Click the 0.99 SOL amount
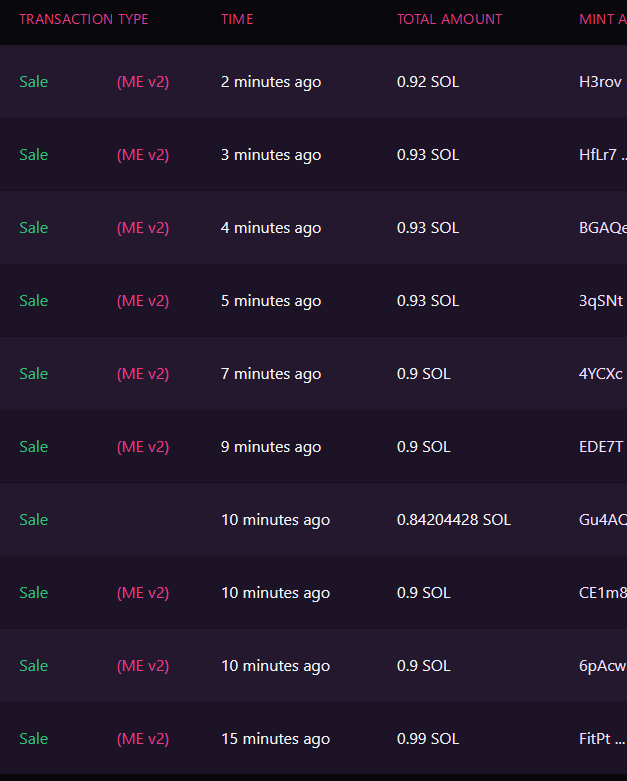627x781 pixels. [x=428, y=739]
